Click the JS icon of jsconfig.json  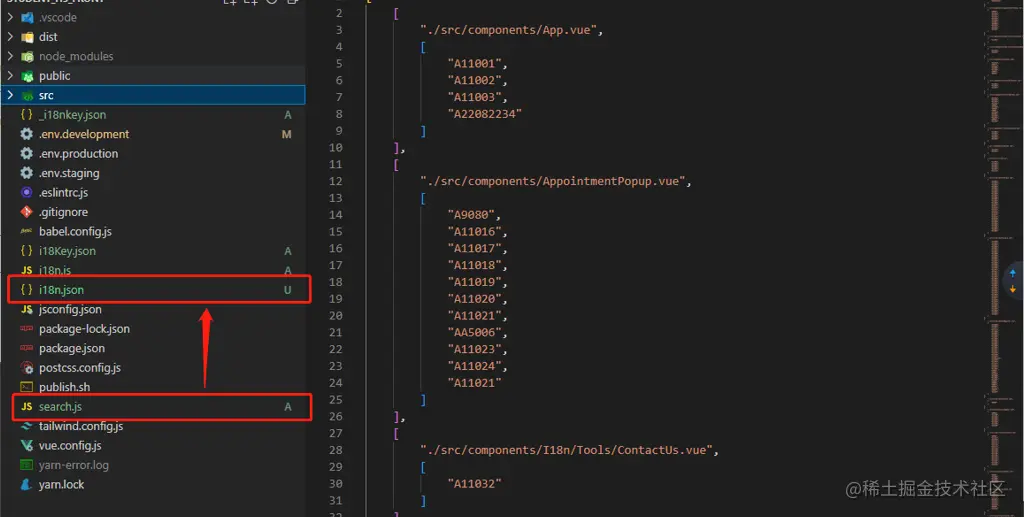27,309
